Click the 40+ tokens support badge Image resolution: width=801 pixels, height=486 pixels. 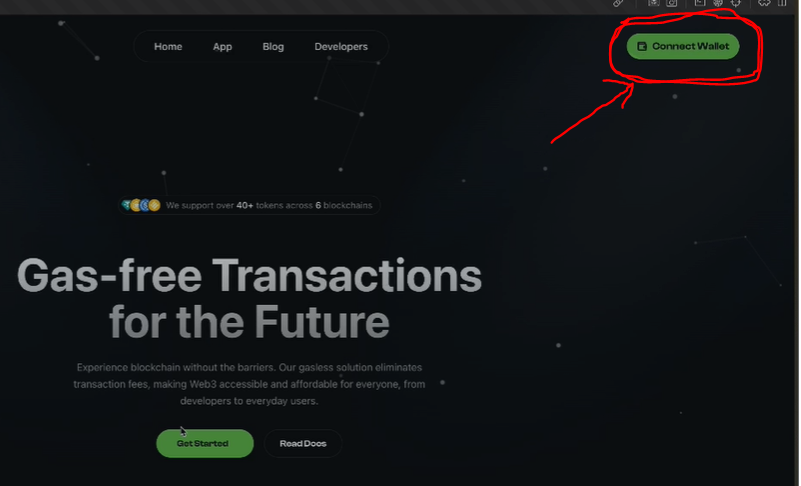(249, 205)
